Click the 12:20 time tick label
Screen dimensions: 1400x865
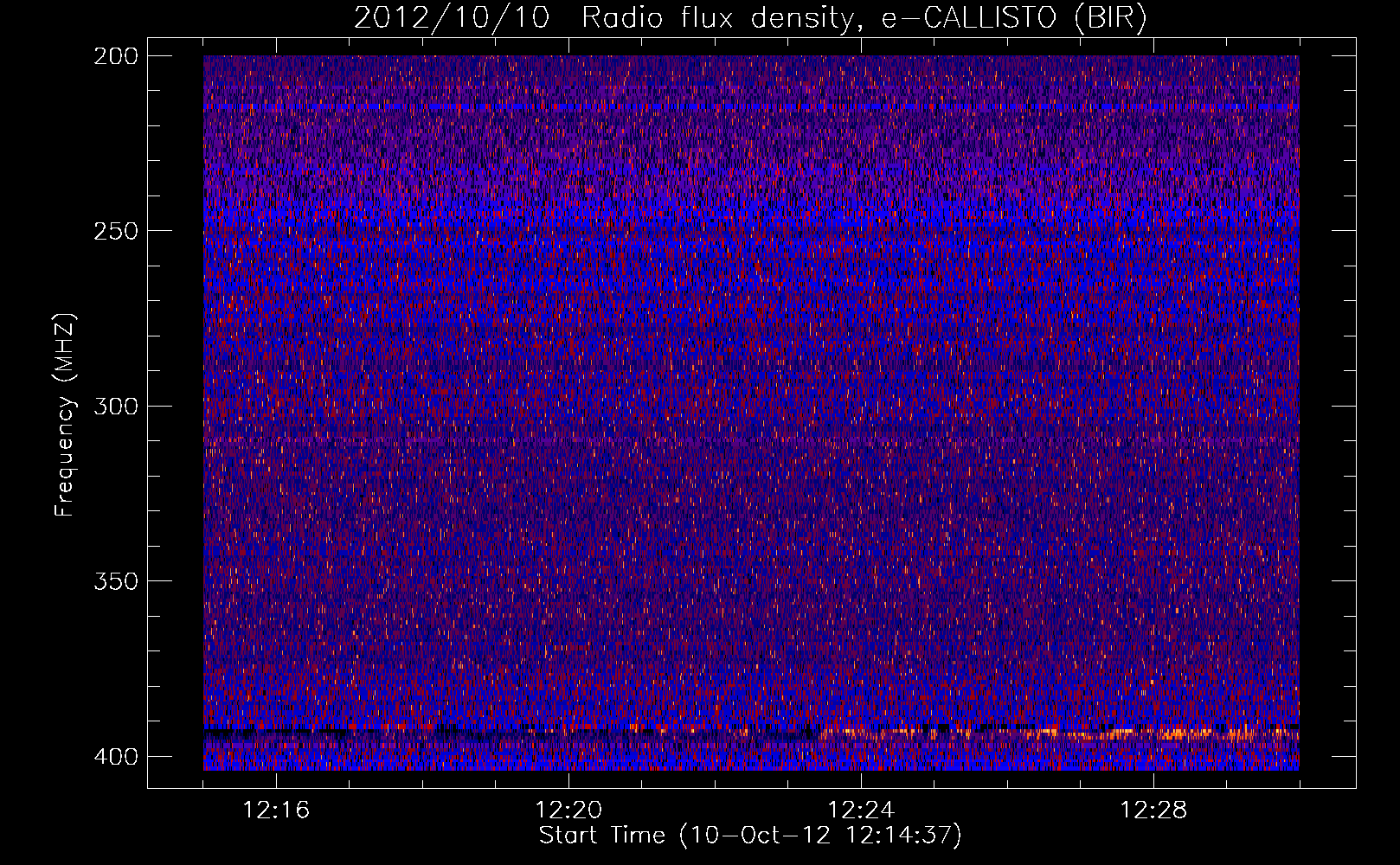click(568, 811)
